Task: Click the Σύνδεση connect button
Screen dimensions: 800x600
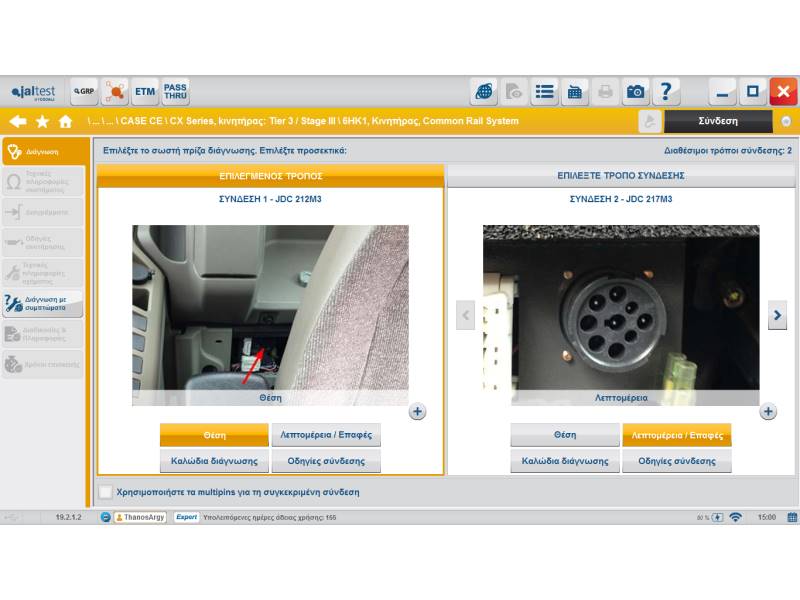Action: click(x=717, y=121)
